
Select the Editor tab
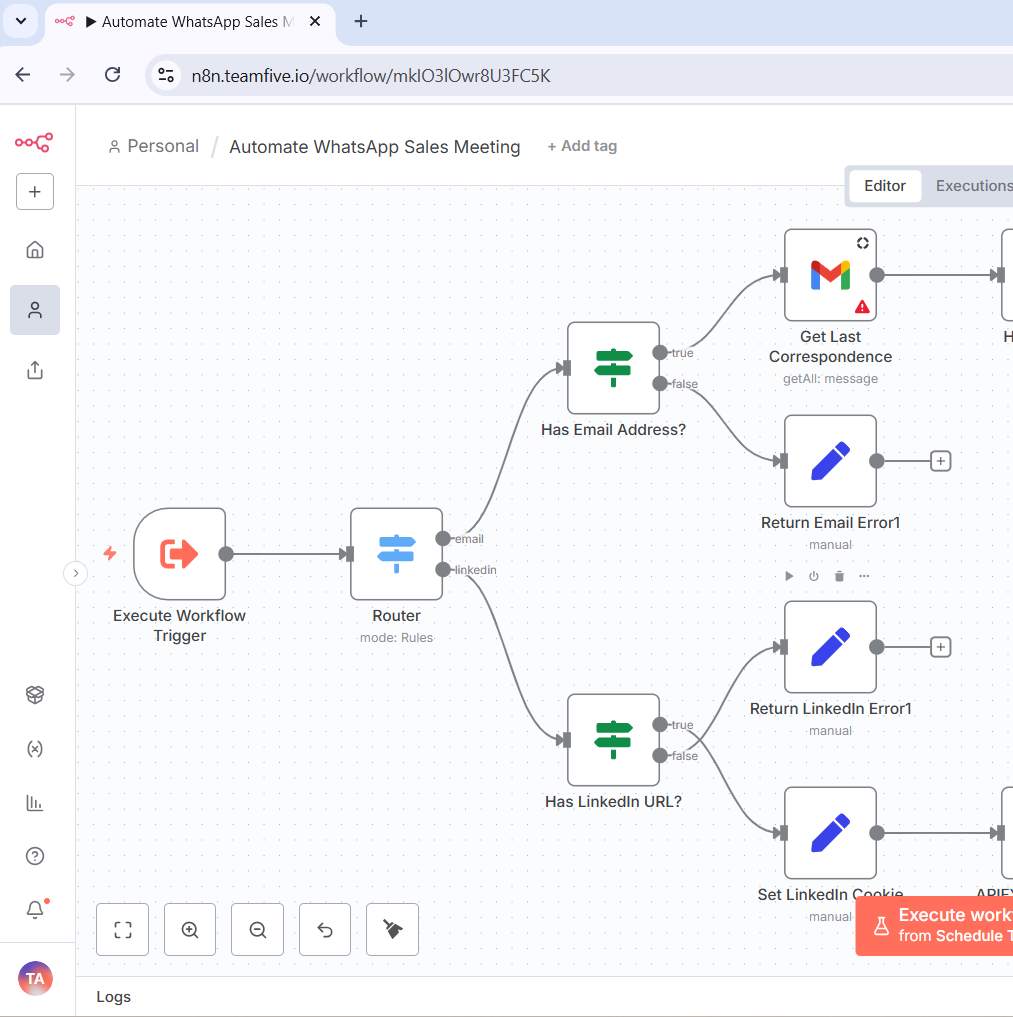(885, 186)
